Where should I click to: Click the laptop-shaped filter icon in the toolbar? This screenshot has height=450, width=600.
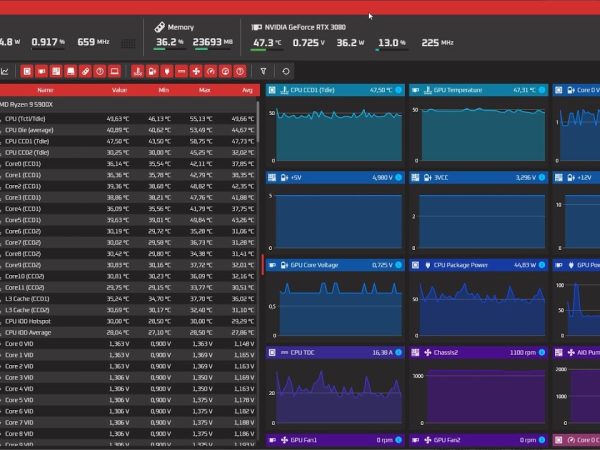click(x=114, y=71)
